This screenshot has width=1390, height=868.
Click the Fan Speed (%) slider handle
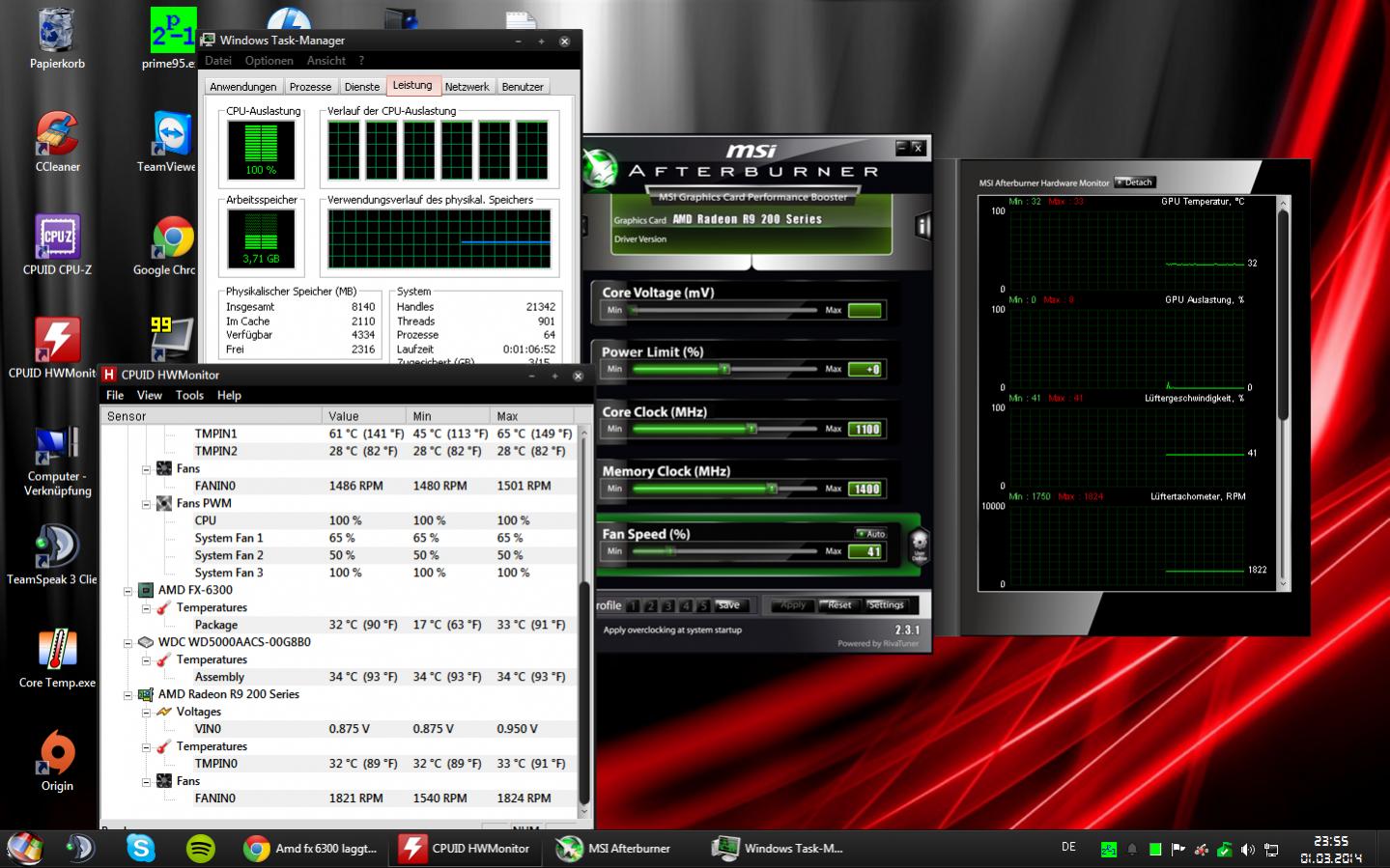click(x=669, y=551)
